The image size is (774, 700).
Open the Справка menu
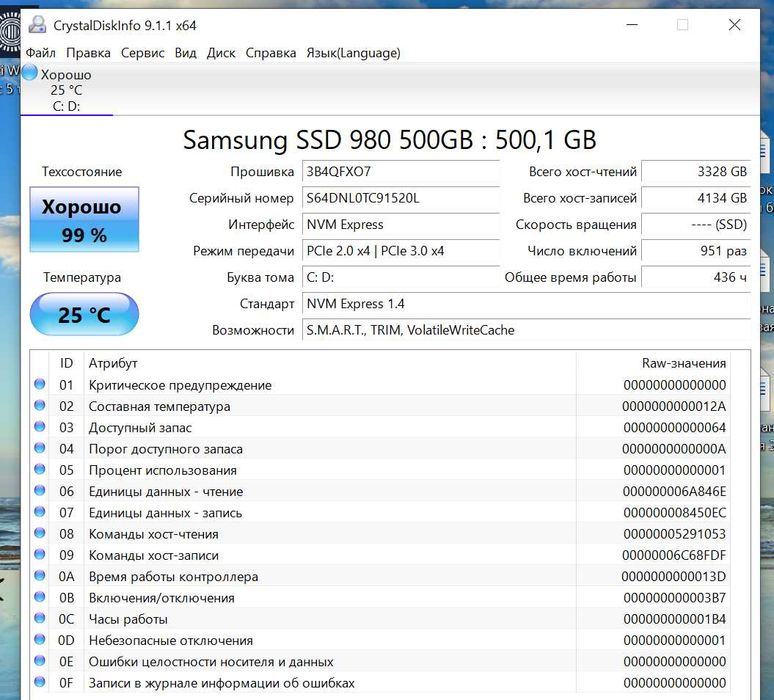[271, 53]
